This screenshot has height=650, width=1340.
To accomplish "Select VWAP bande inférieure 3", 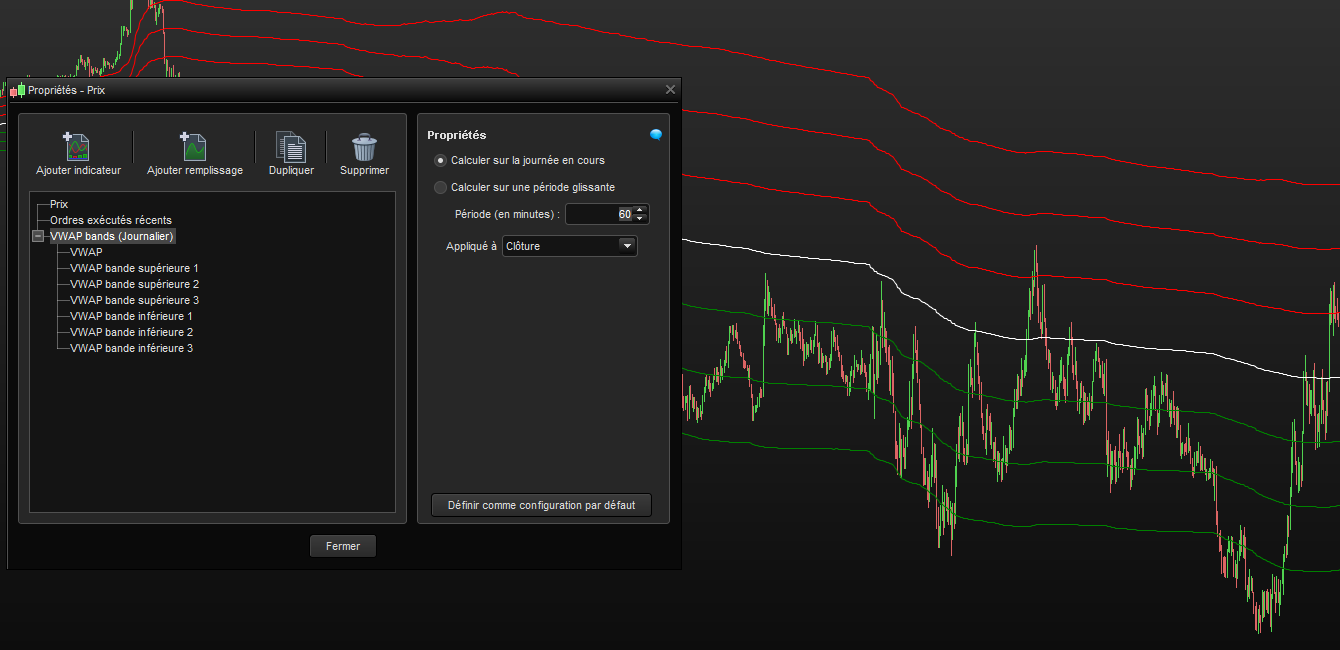I will (x=132, y=348).
